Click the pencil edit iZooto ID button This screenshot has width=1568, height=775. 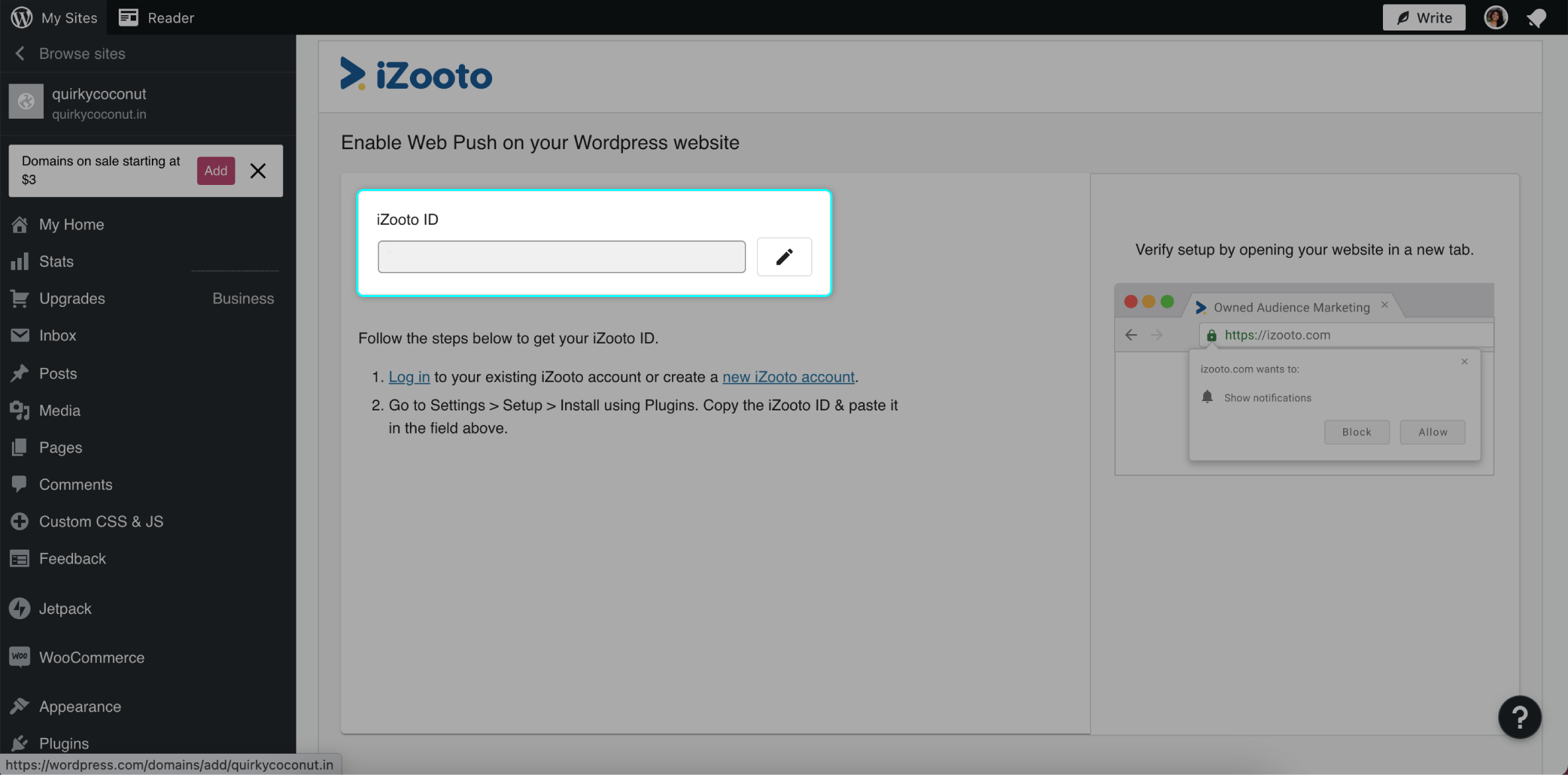tap(785, 257)
